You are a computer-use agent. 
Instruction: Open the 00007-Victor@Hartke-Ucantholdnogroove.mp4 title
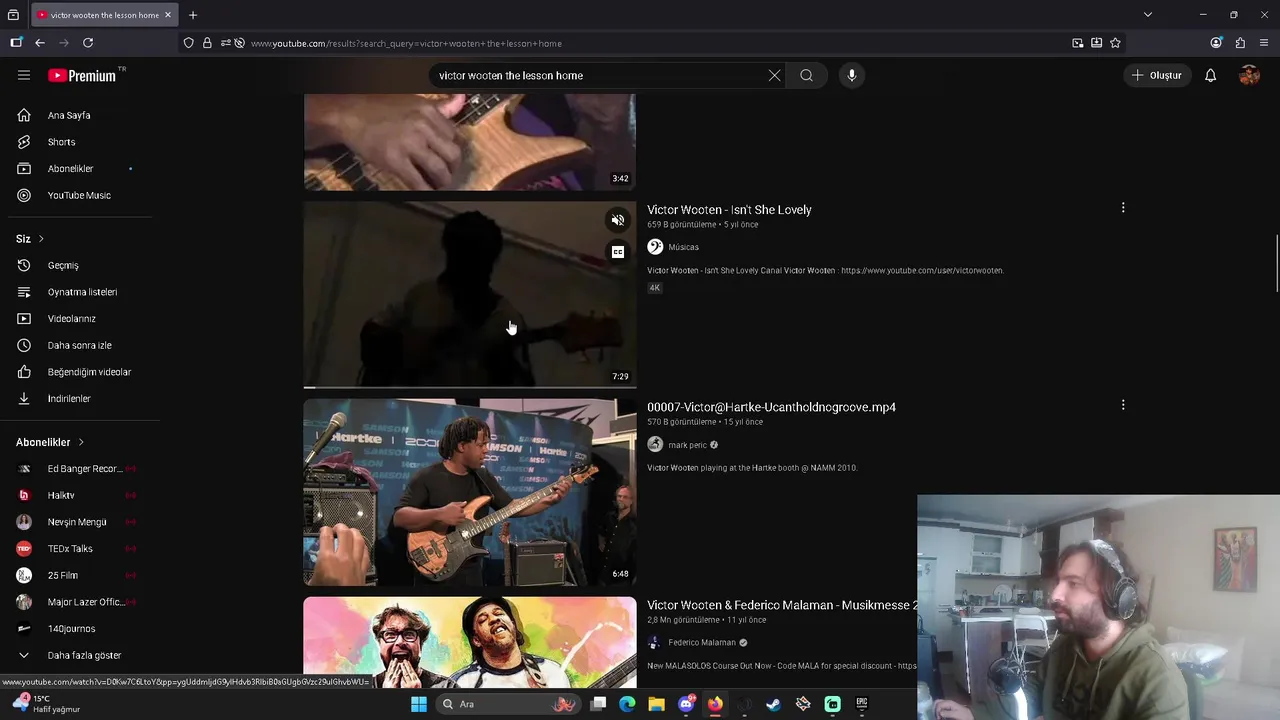tap(771, 407)
